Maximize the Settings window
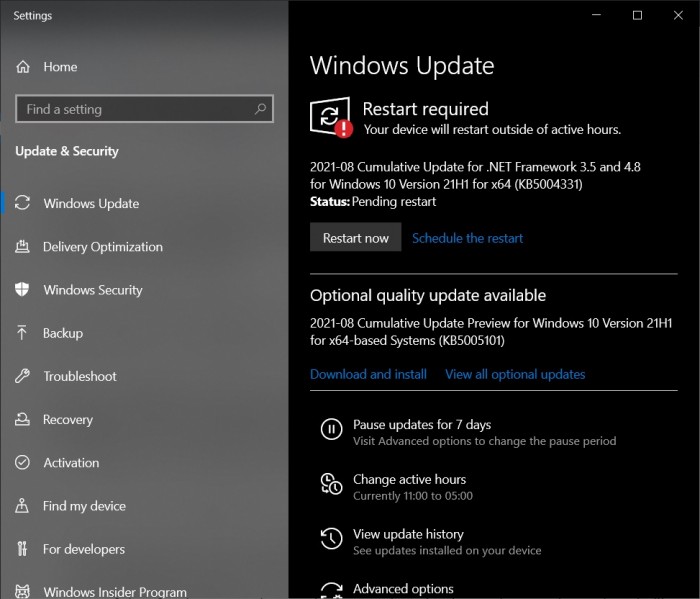The image size is (700, 599). coord(638,15)
